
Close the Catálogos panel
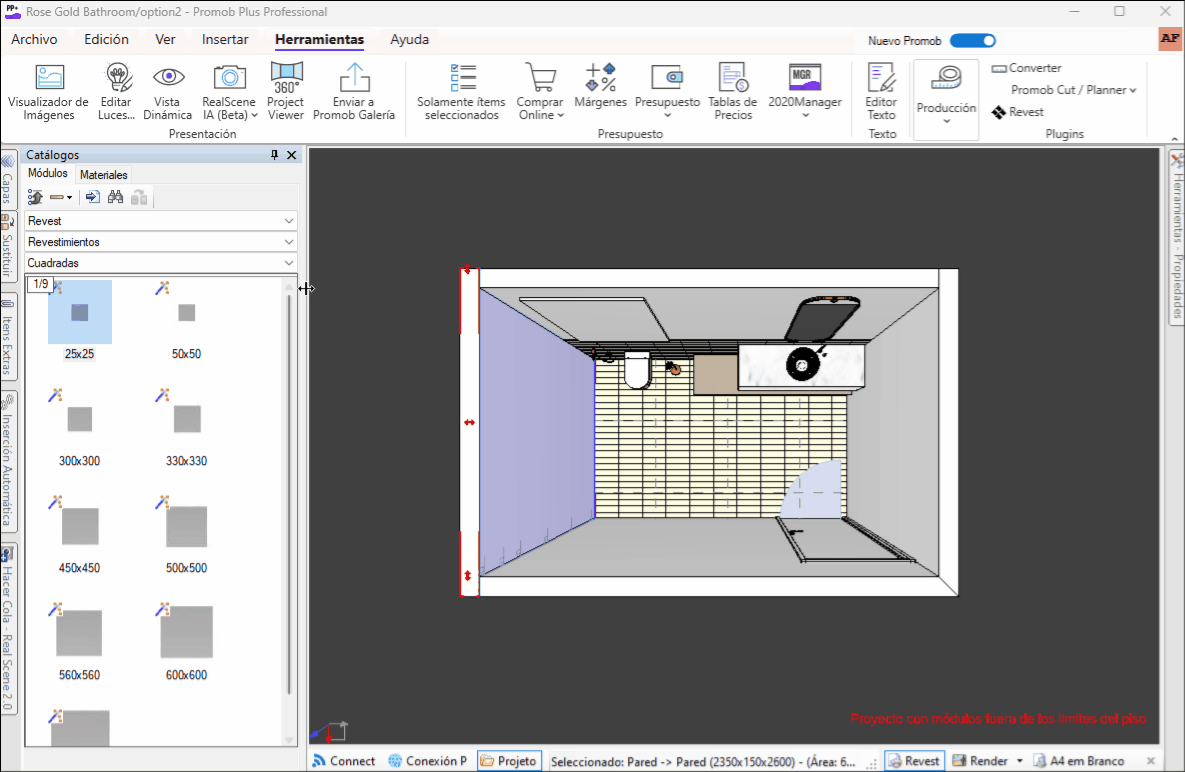point(292,155)
